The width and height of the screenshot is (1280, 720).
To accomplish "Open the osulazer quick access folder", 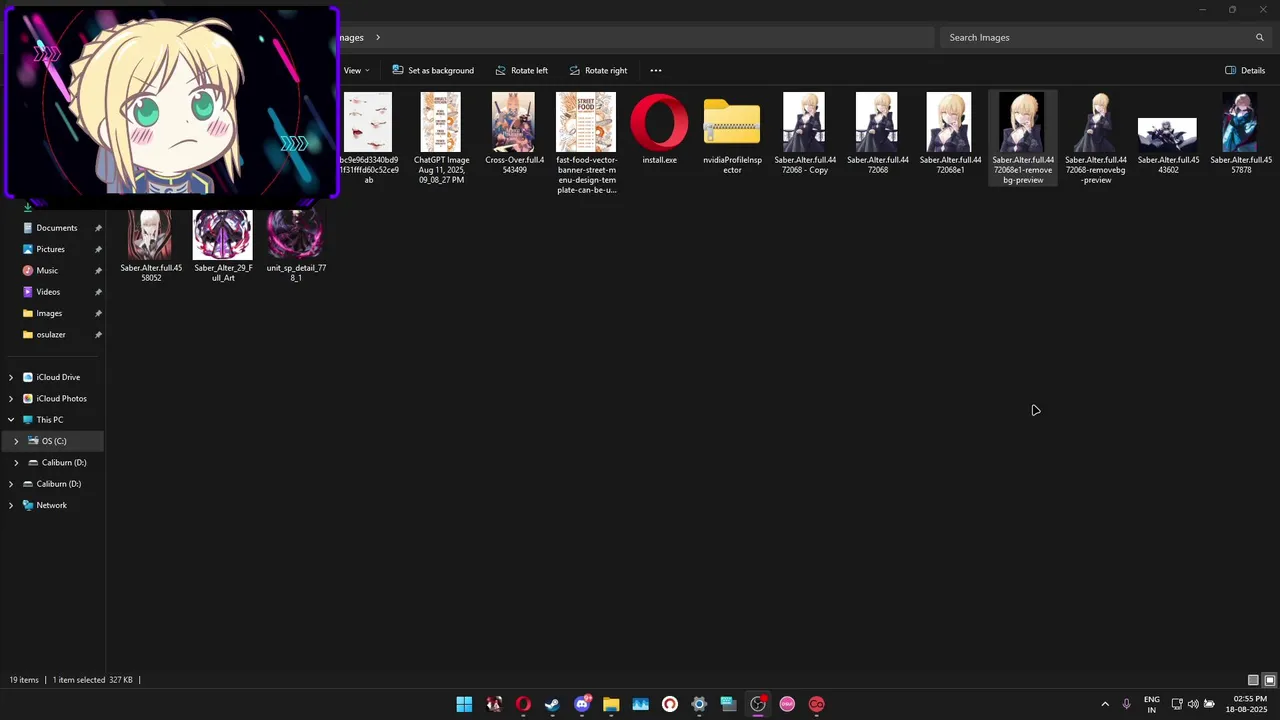I will (x=50, y=335).
